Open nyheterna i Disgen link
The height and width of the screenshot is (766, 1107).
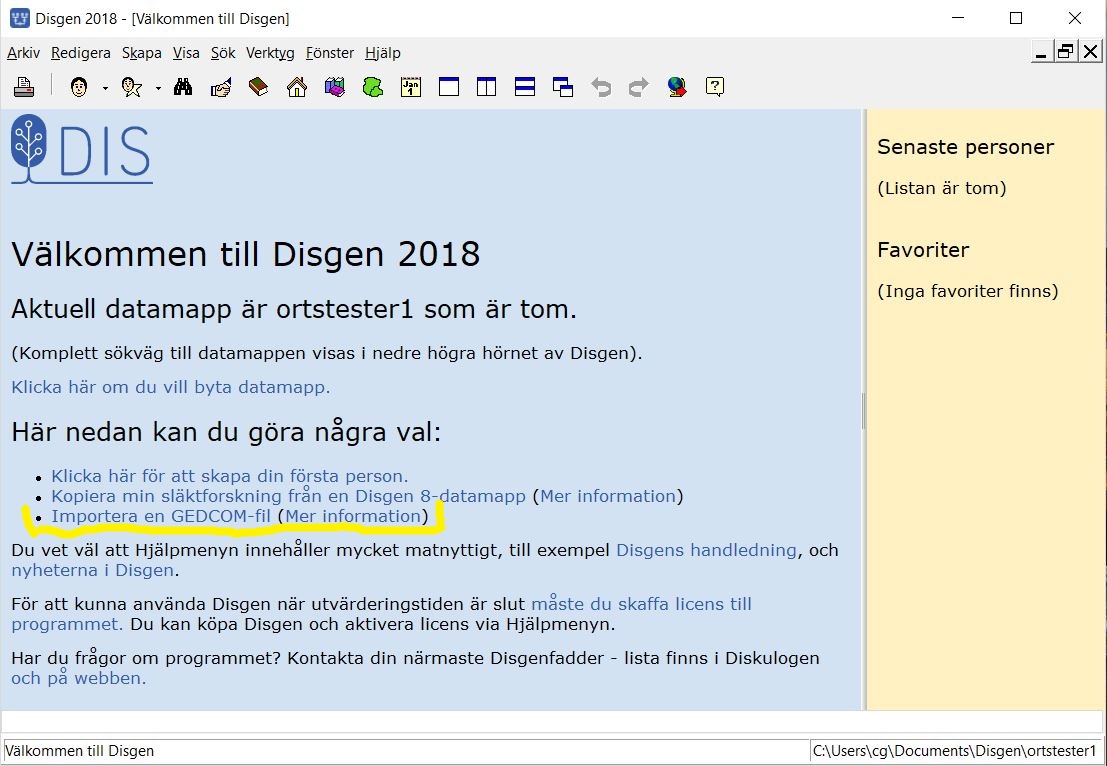(x=92, y=570)
